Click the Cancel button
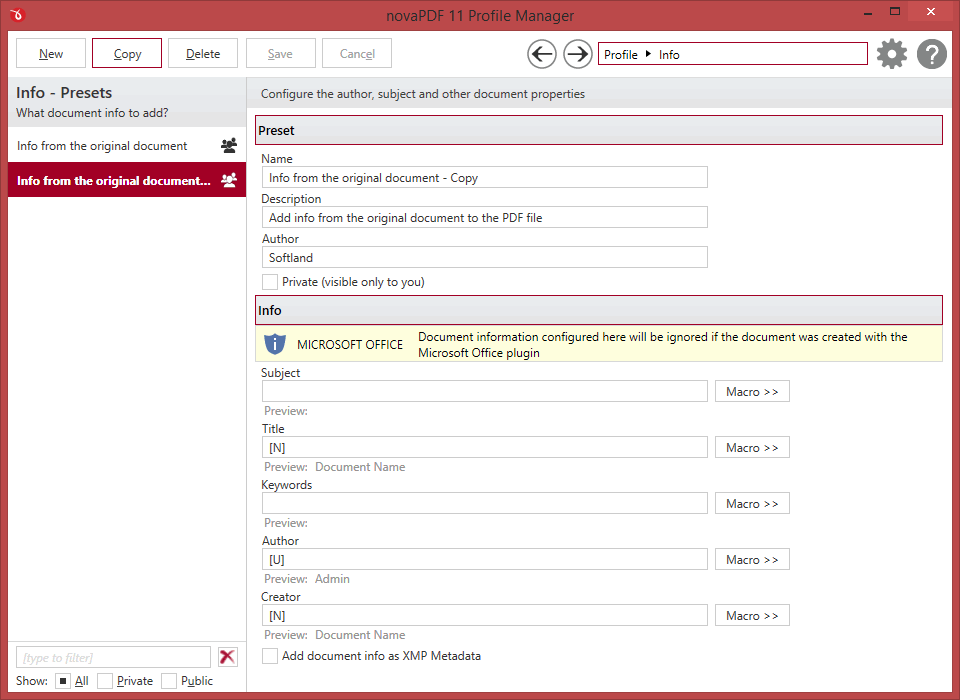Screen dimensions: 960x700 point(357,53)
